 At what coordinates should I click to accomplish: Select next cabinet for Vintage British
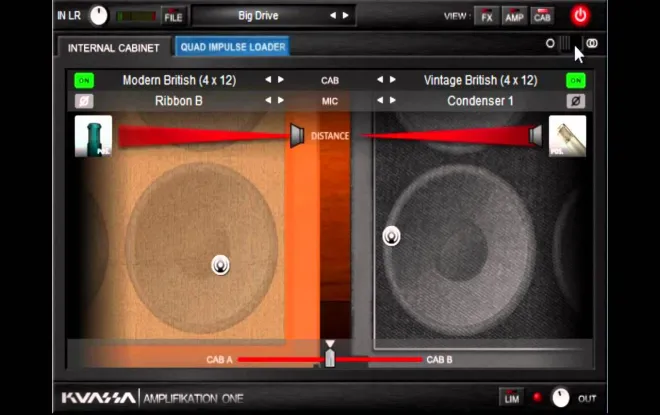click(x=393, y=80)
